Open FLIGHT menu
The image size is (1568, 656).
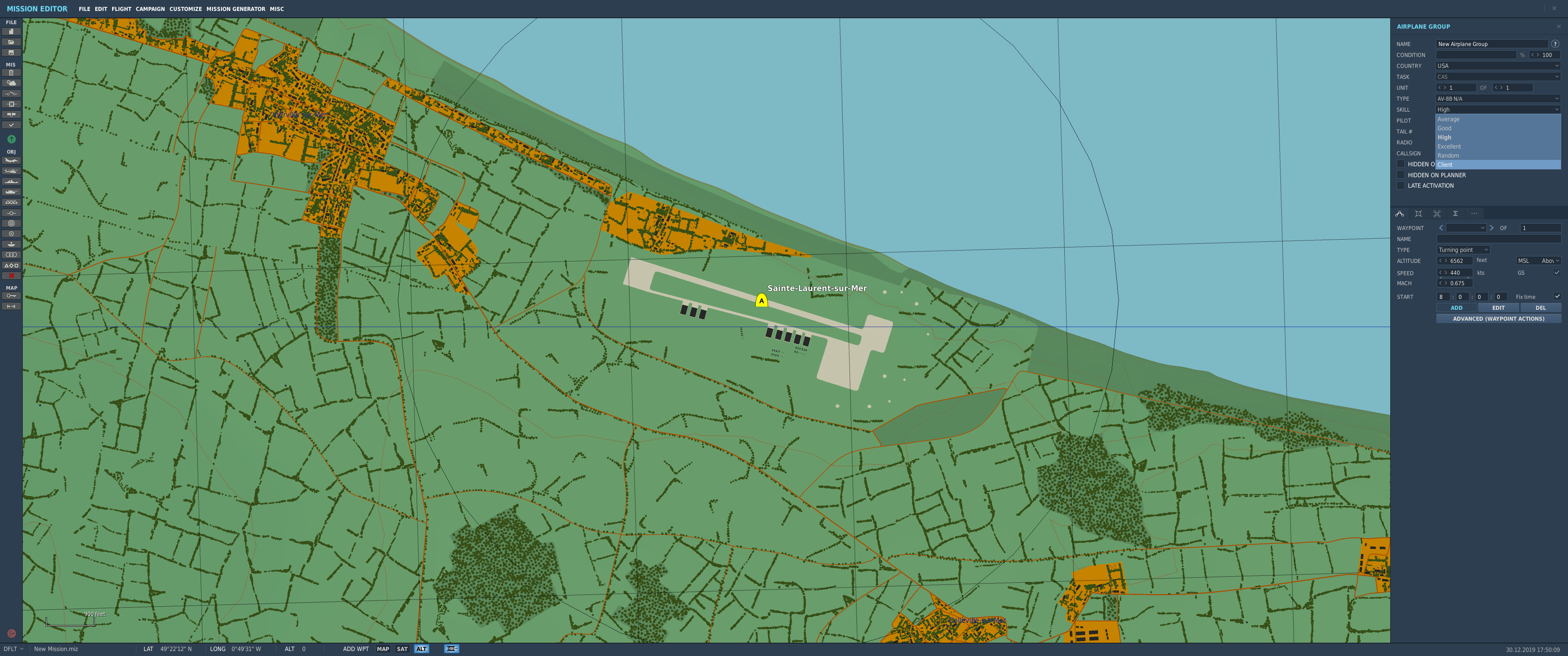[121, 9]
